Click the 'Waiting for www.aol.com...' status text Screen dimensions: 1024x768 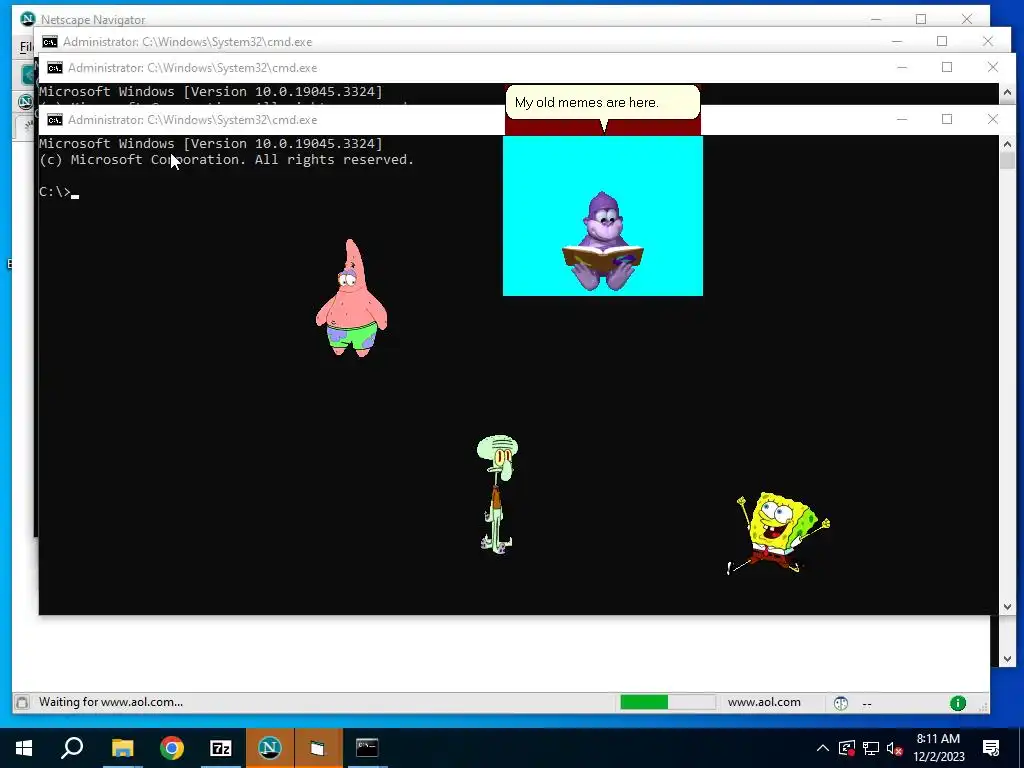click(x=111, y=702)
